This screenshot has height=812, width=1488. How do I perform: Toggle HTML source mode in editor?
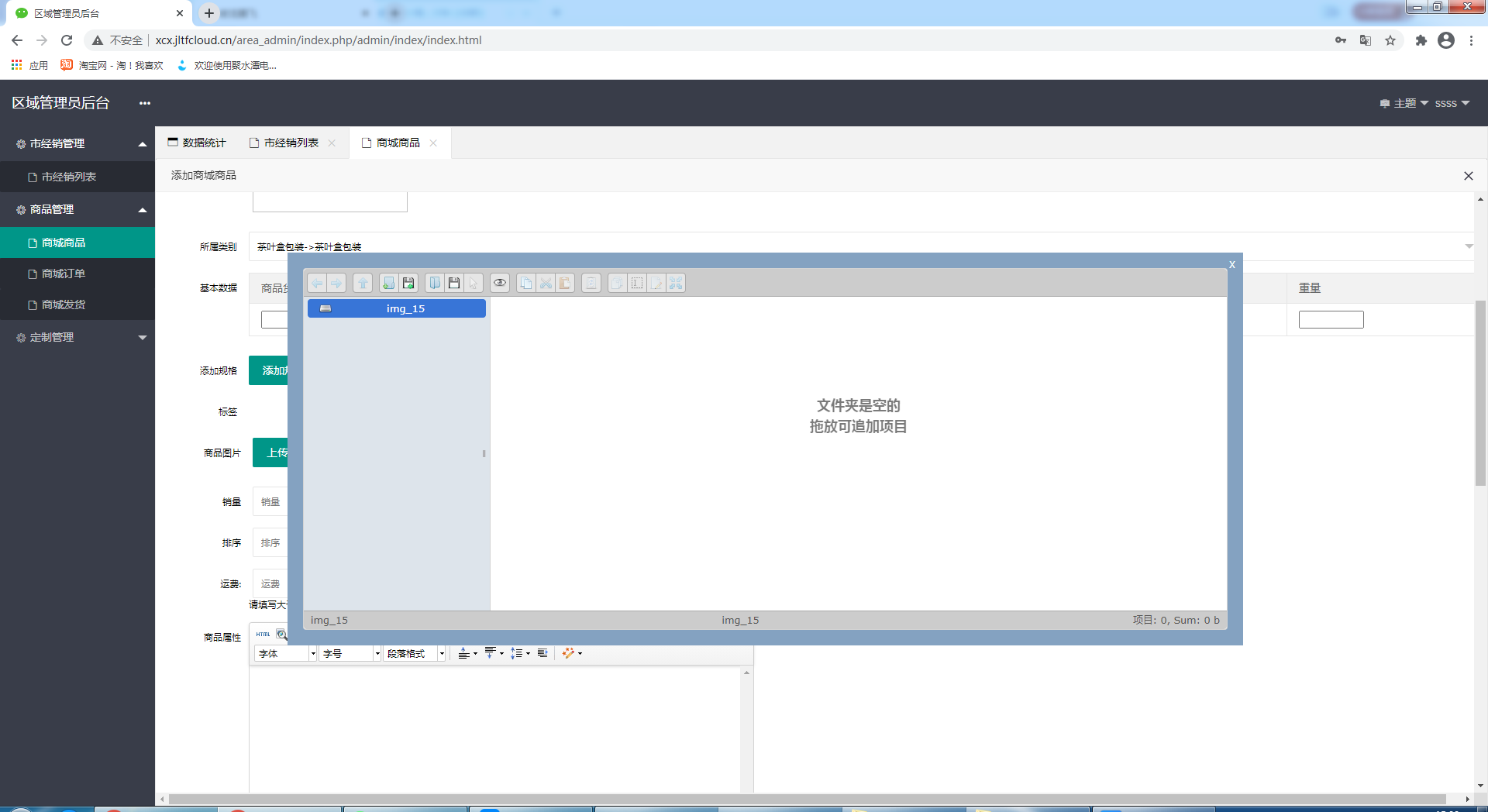263,635
